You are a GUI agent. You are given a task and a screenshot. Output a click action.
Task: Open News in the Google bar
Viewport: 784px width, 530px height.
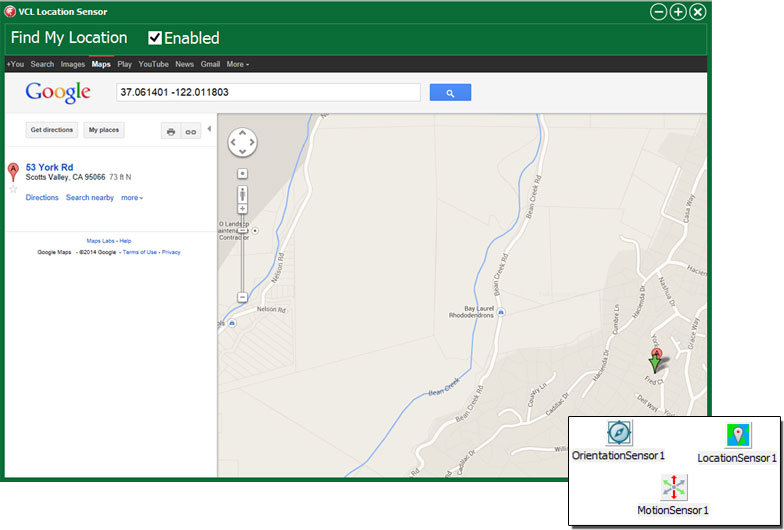(x=184, y=64)
